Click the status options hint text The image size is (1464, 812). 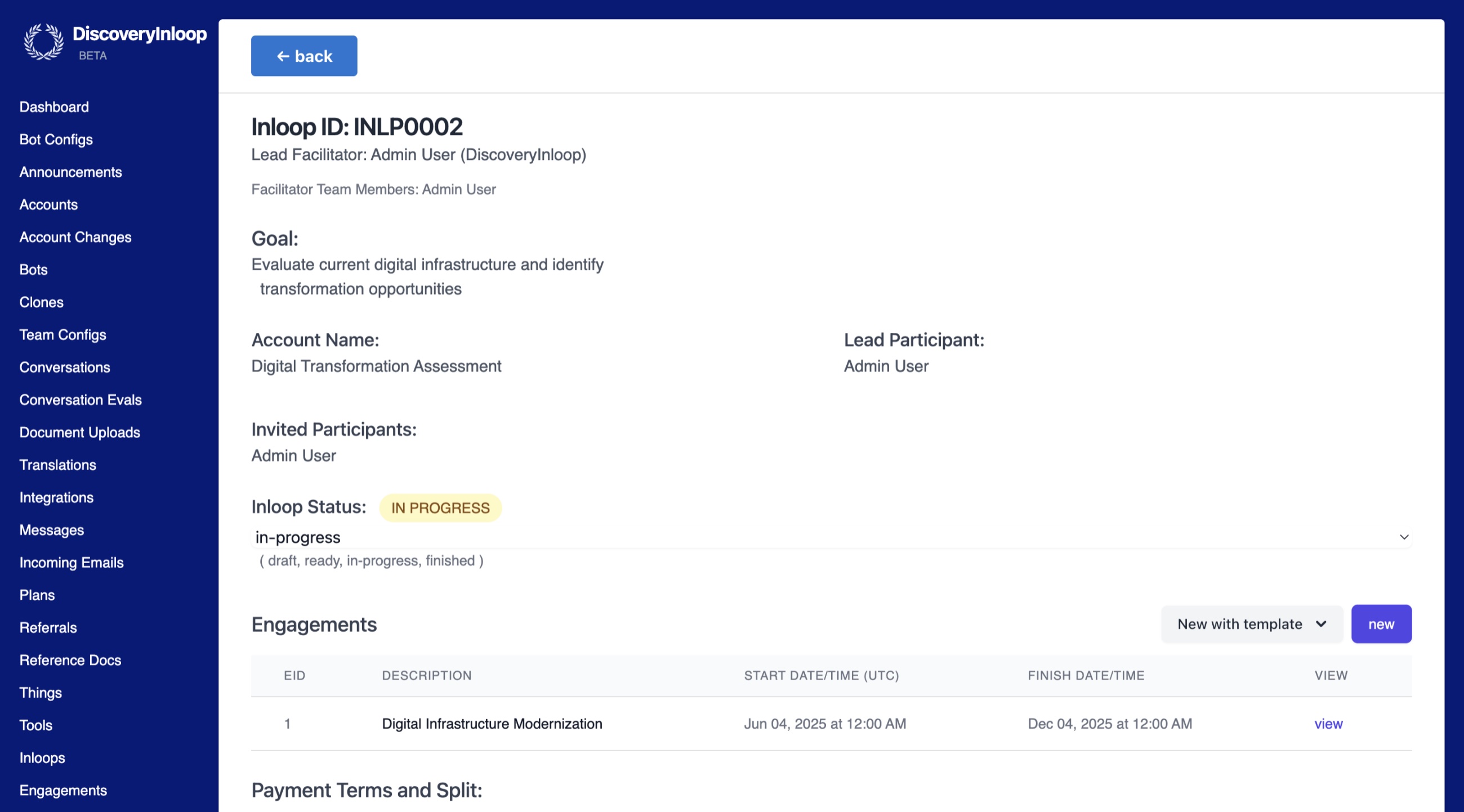[x=372, y=561]
